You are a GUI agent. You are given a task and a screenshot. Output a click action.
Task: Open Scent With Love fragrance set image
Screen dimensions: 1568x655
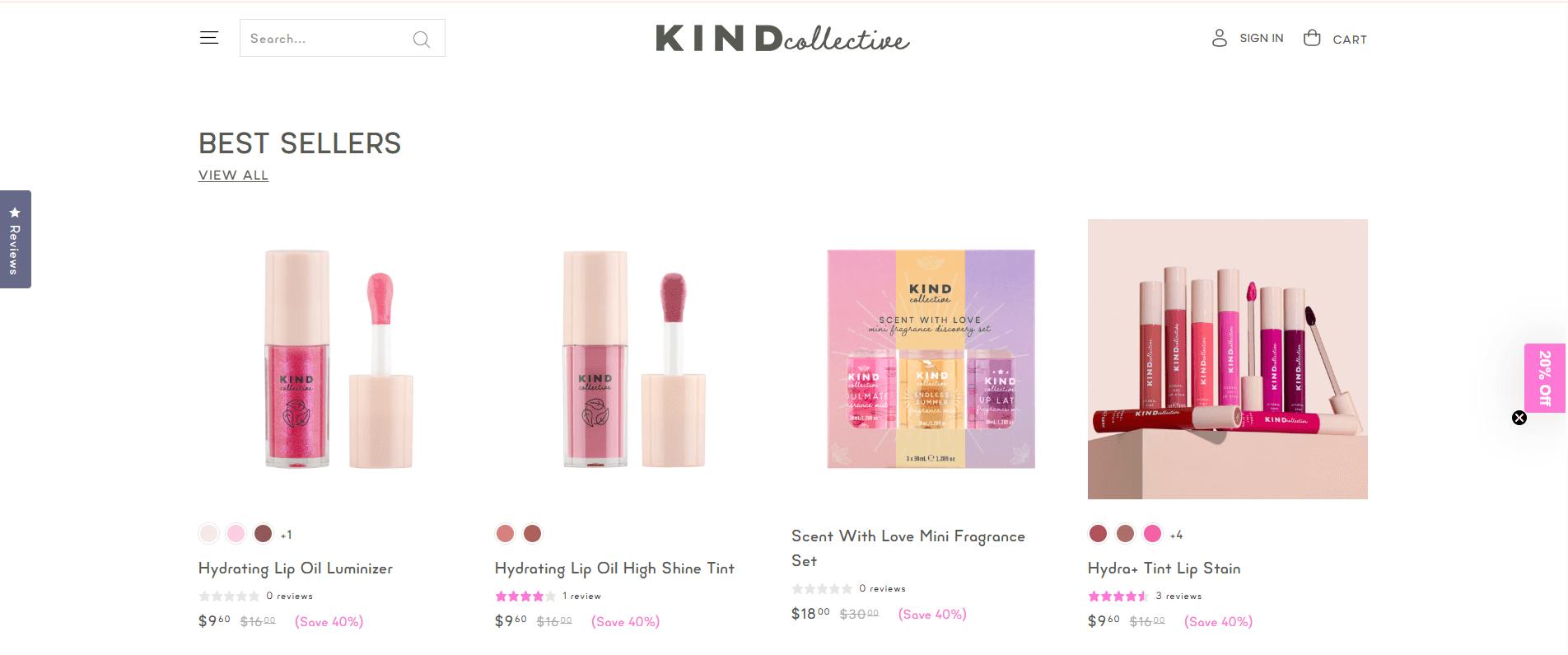(x=931, y=359)
